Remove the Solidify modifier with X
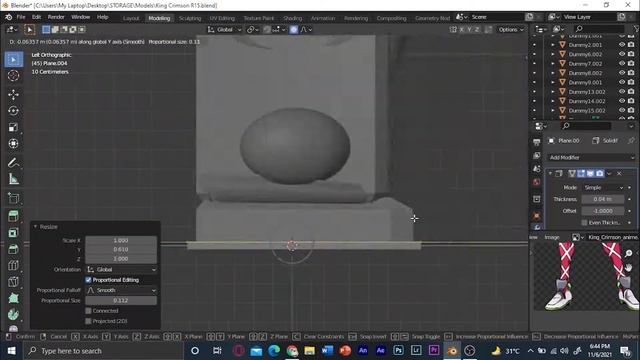The image size is (640, 360). (x=619, y=173)
